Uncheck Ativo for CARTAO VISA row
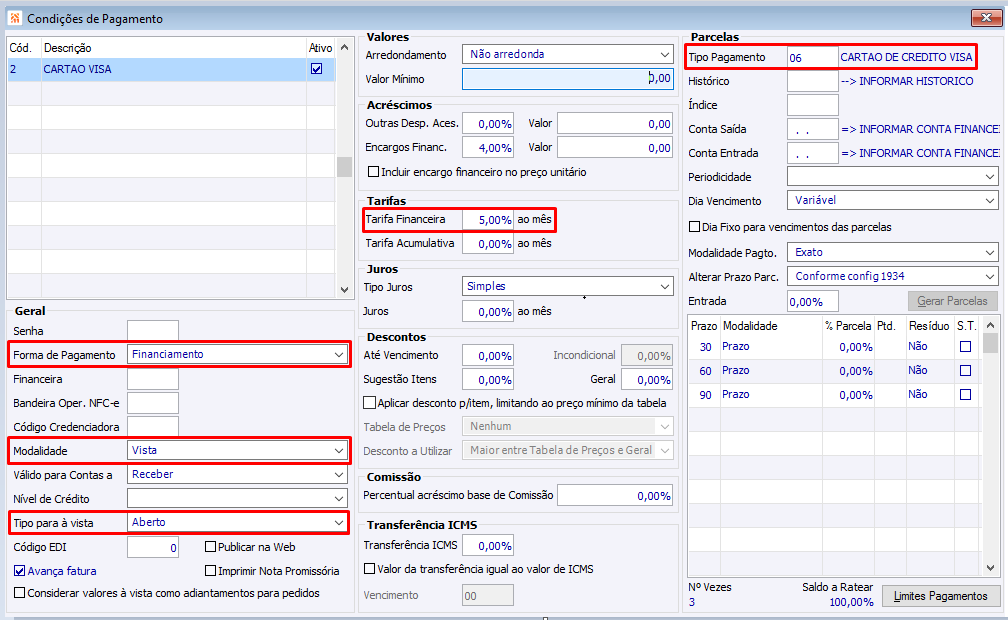This screenshot has width=1008, height=620. click(x=317, y=69)
